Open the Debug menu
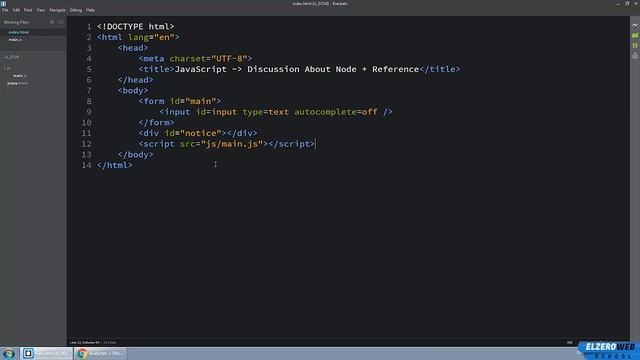Image resolution: width=640 pixels, height=360 pixels. coord(76,10)
